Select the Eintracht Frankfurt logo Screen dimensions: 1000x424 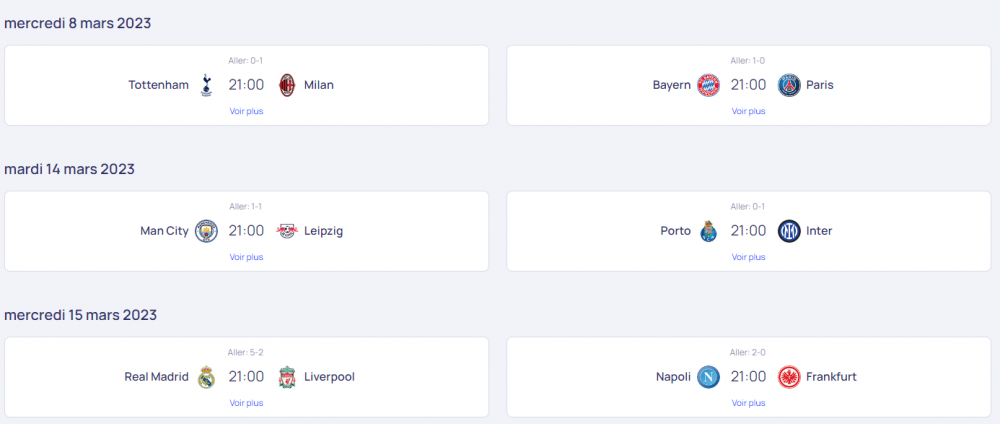(x=789, y=377)
